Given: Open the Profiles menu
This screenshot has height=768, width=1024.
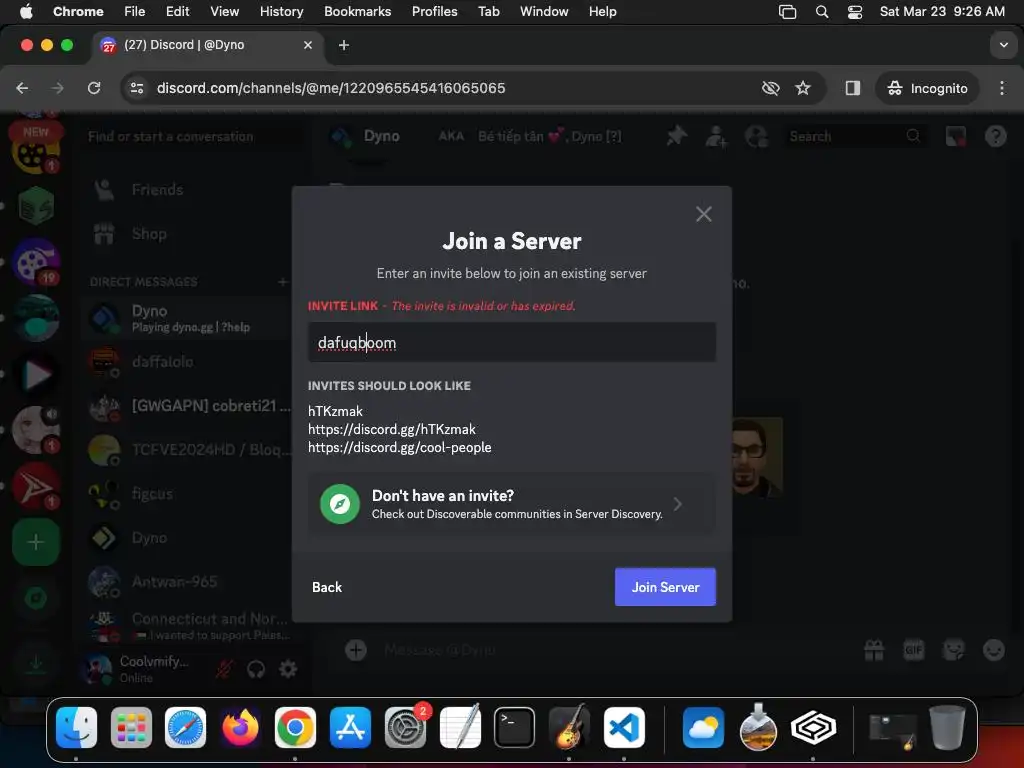Looking at the screenshot, I should point(434,11).
